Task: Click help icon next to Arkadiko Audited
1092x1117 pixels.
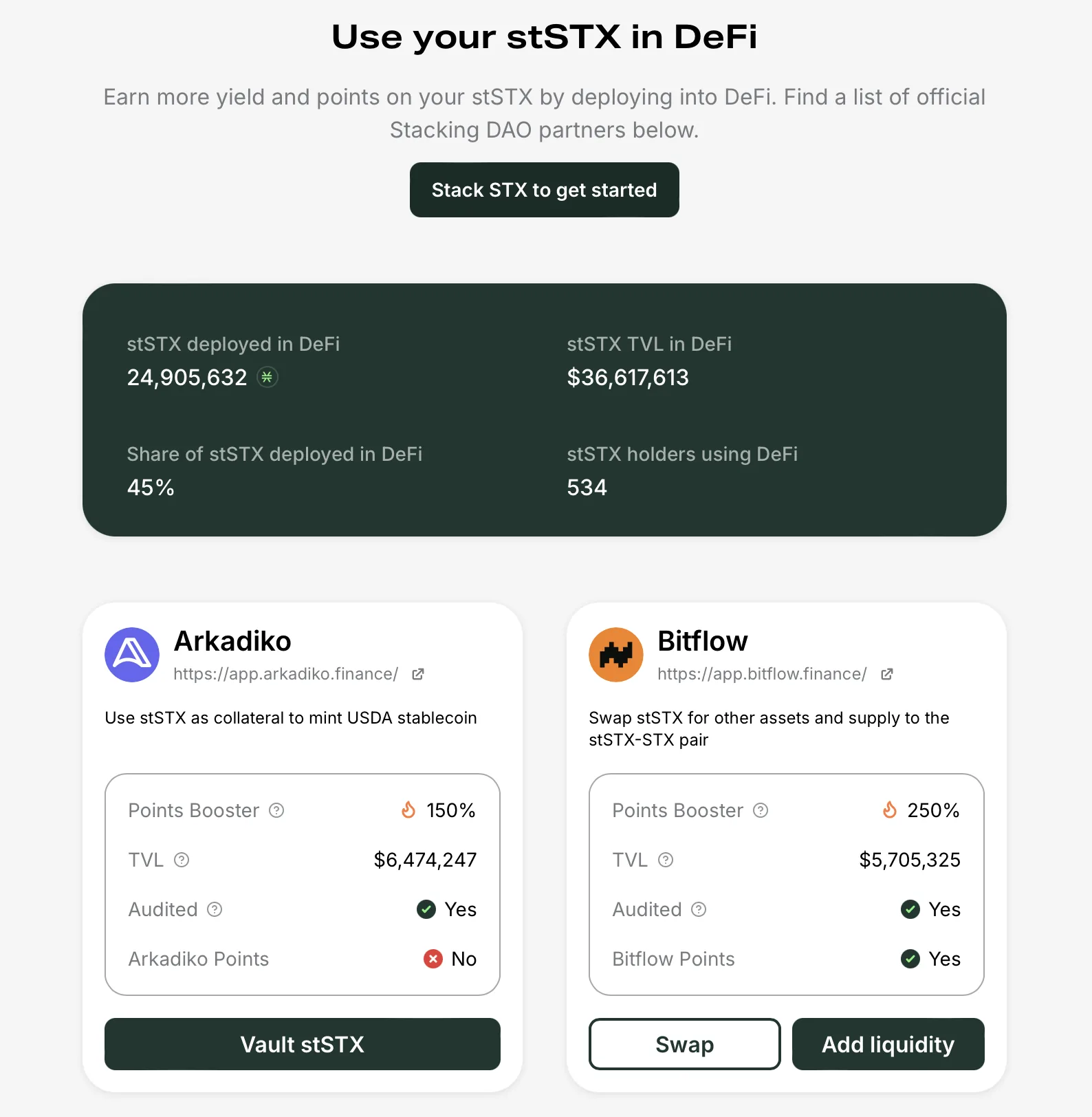Action: tap(215, 909)
